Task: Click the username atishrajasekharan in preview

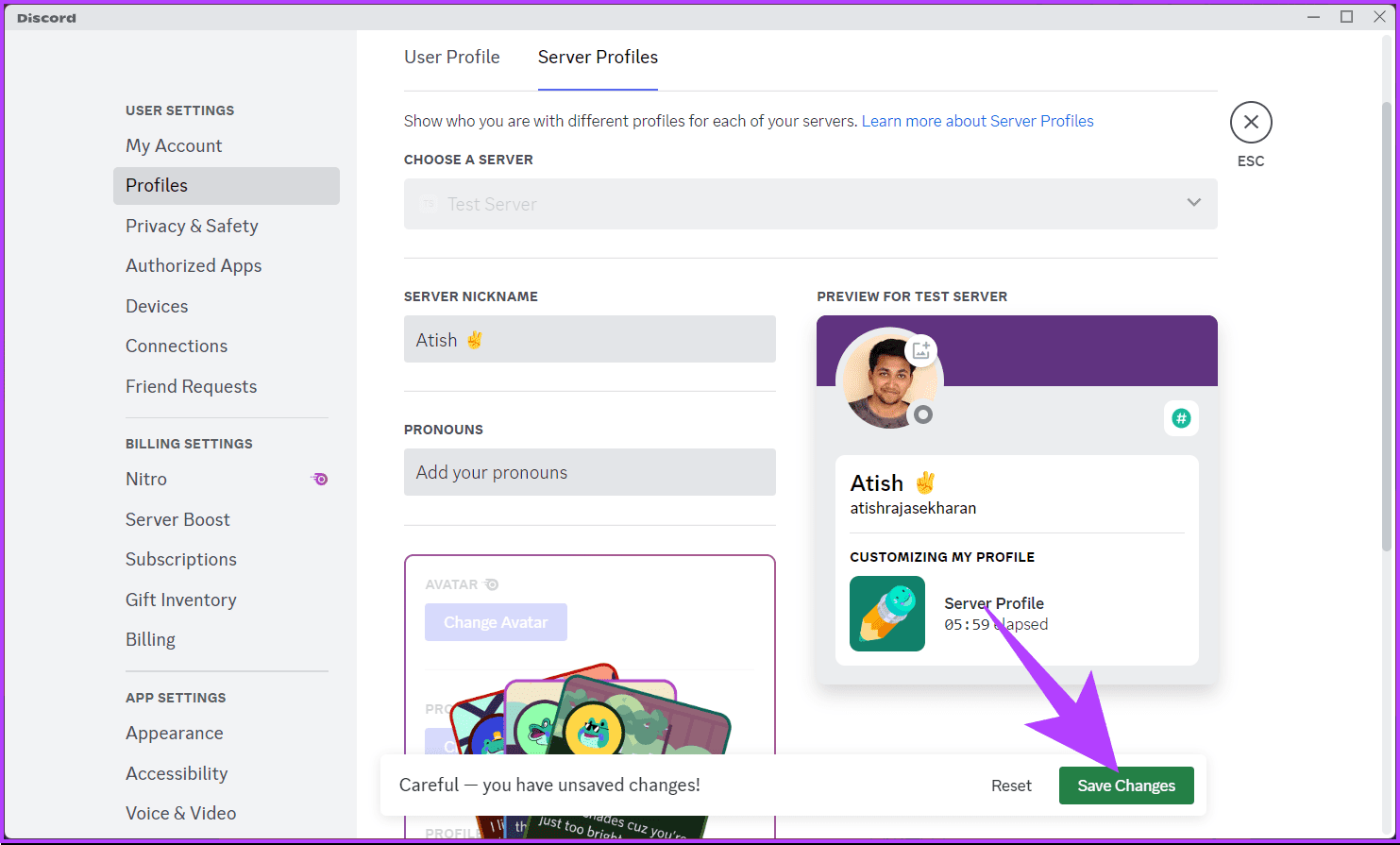Action: point(913,508)
